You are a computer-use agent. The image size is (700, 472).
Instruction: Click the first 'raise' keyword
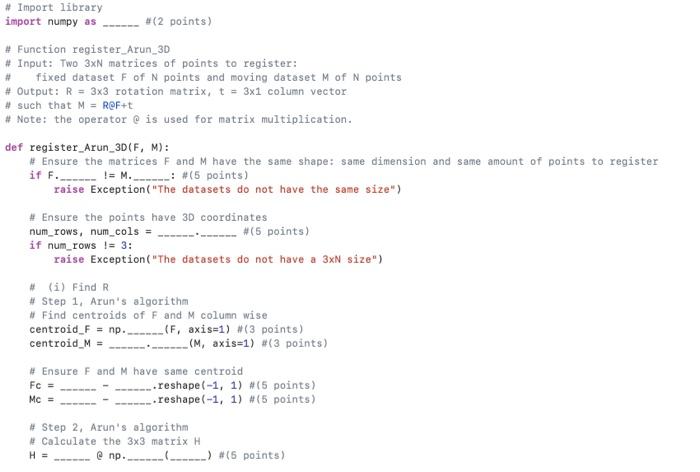point(69,189)
